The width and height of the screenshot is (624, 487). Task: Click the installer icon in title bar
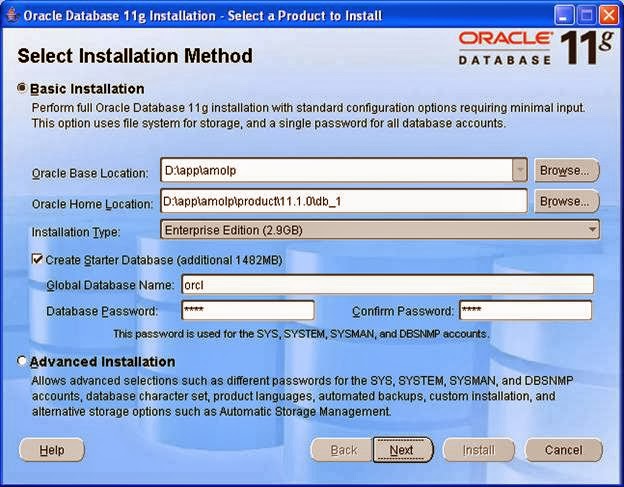click(12, 16)
